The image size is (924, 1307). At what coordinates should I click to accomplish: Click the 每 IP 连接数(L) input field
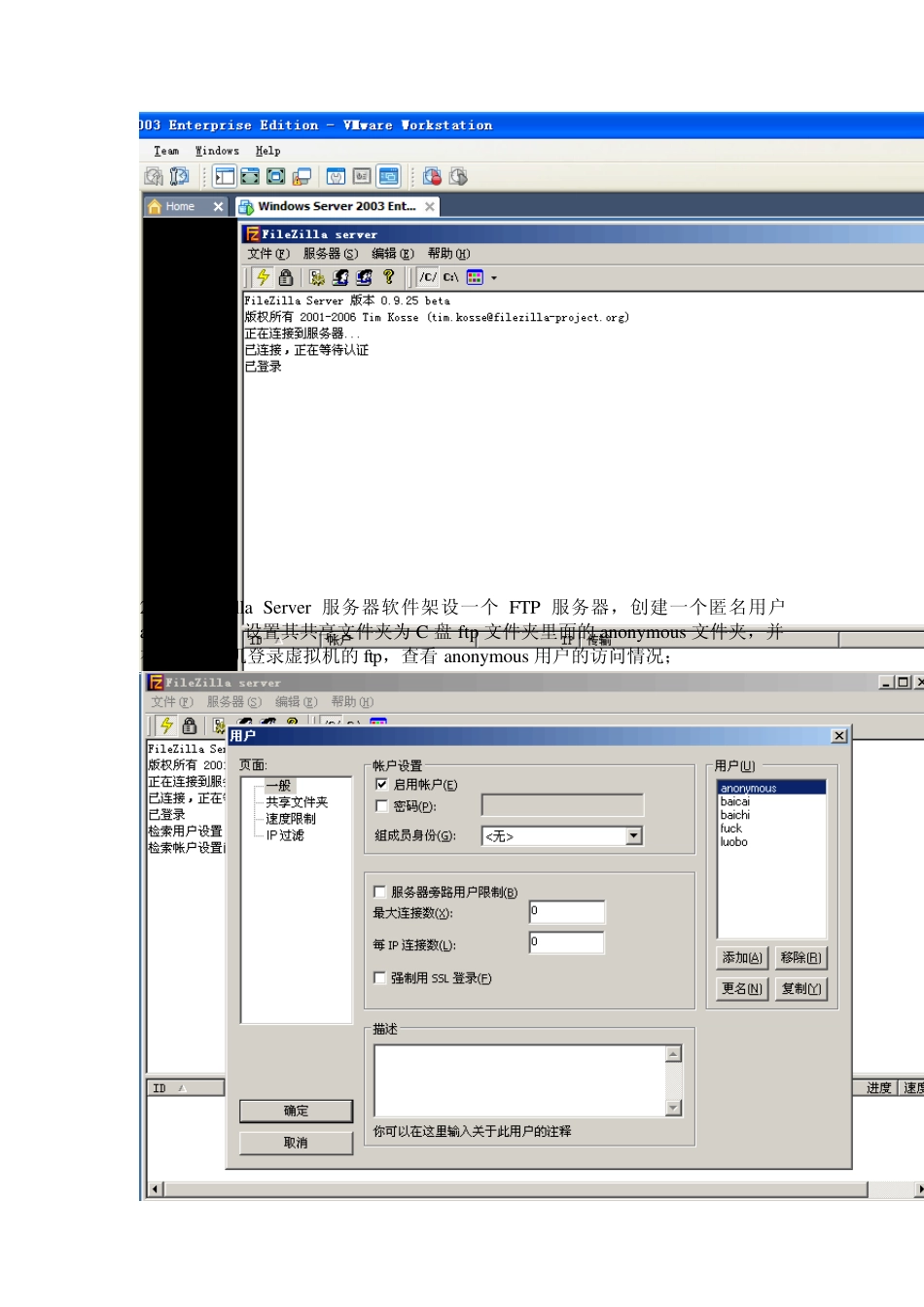[567, 942]
